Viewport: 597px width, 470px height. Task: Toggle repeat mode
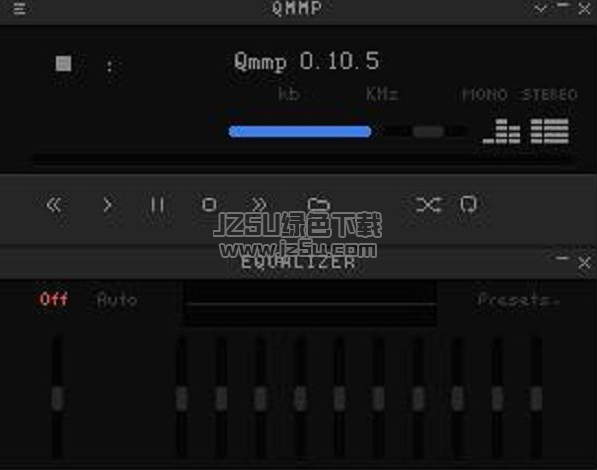click(468, 205)
